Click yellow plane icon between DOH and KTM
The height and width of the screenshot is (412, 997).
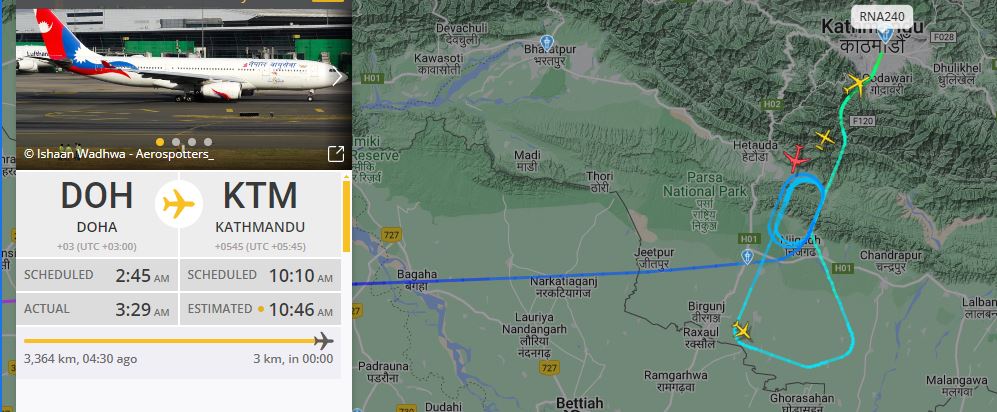coord(179,204)
